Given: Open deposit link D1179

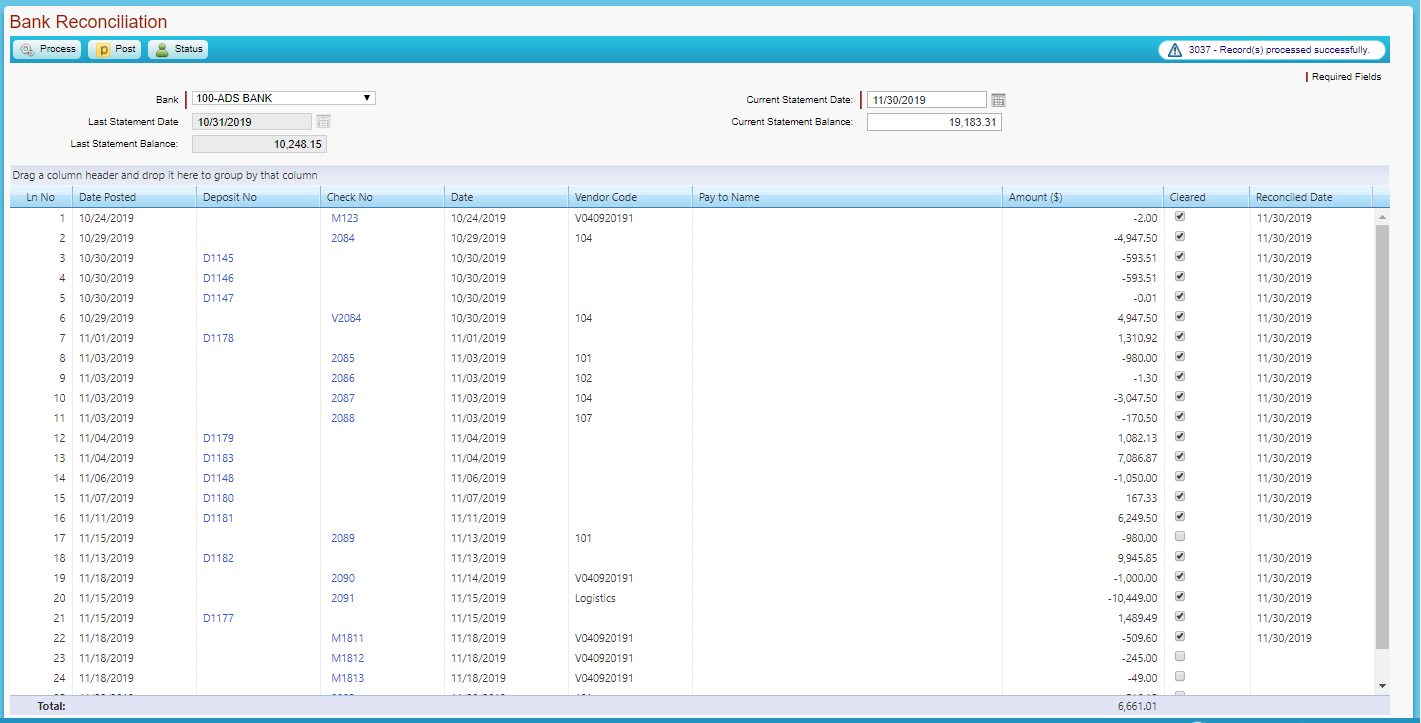Looking at the screenshot, I should click(x=218, y=438).
